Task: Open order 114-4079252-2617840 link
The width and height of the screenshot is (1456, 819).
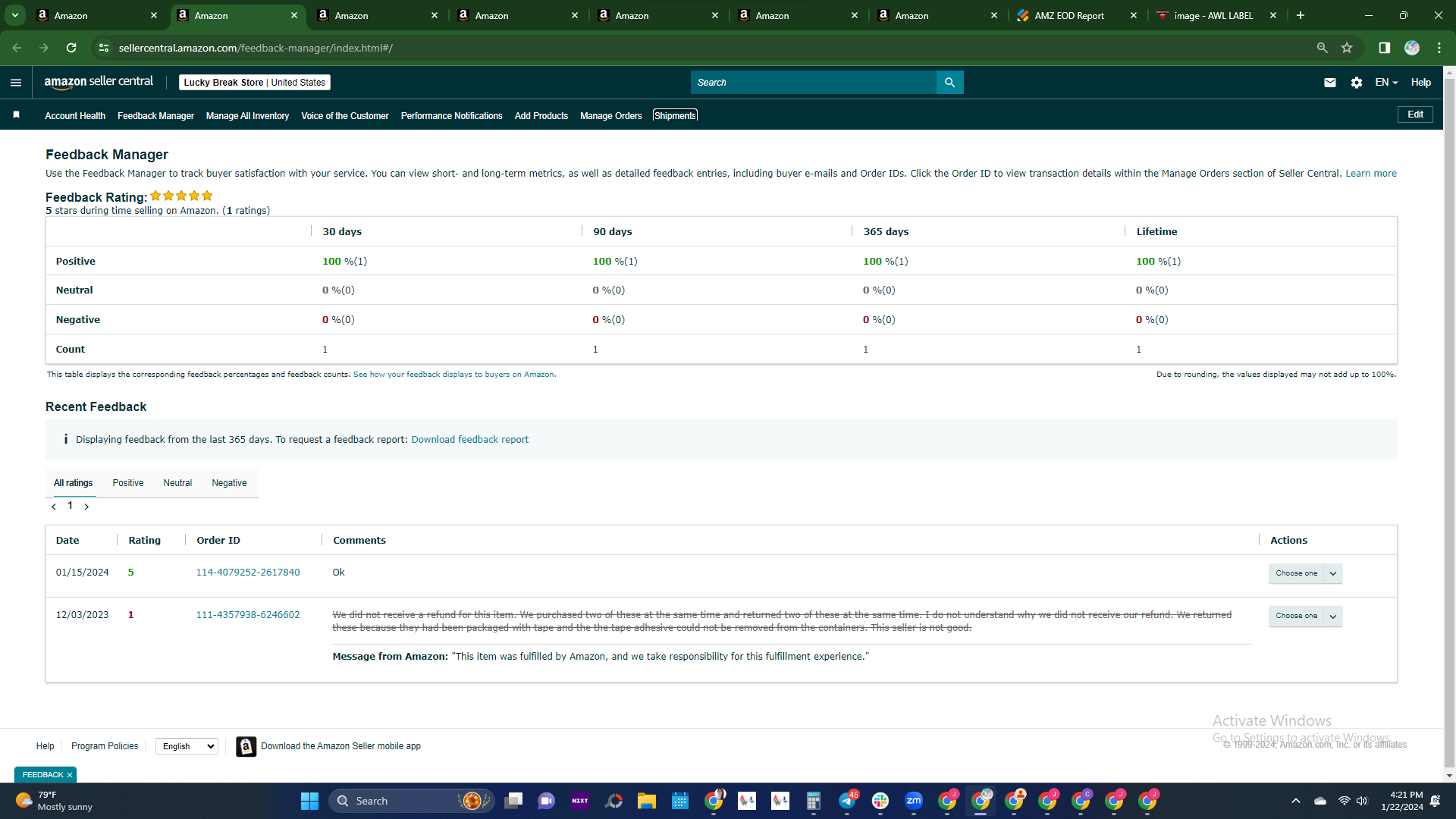Action: (x=248, y=573)
